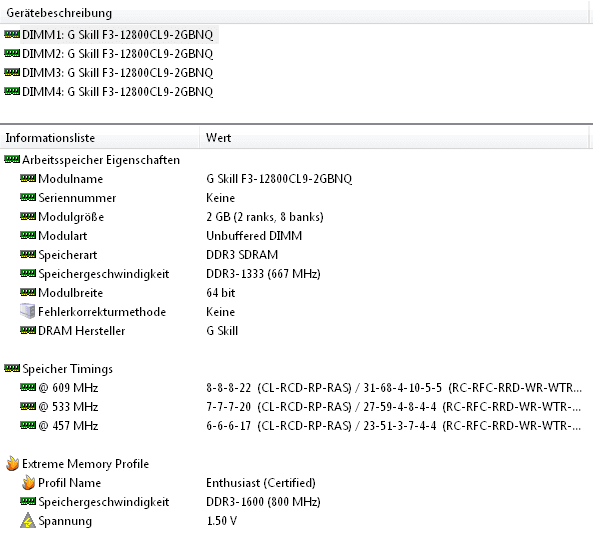This screenshot has height=552, width=593.
Task: Click the icon next to Seriennummer
Action: (28, 197)
